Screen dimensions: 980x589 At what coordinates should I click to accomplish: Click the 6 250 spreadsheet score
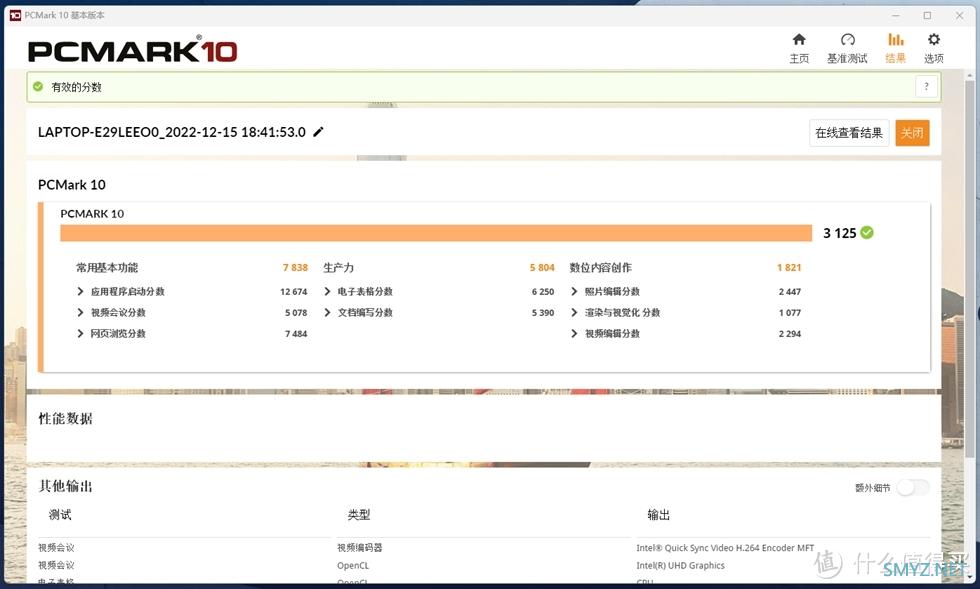tap(542, 291)
